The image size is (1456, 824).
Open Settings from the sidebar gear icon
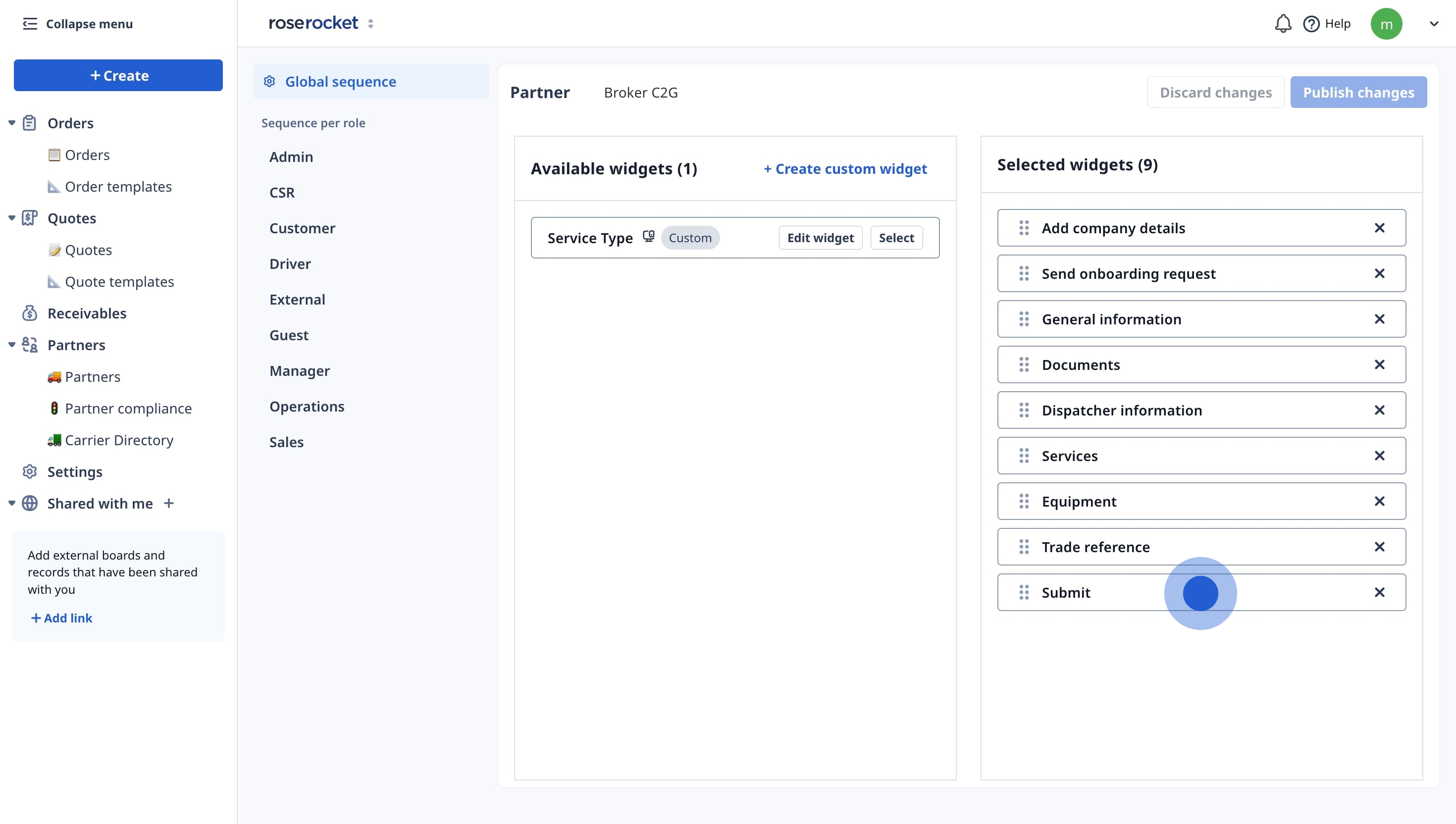coord(29,471)
